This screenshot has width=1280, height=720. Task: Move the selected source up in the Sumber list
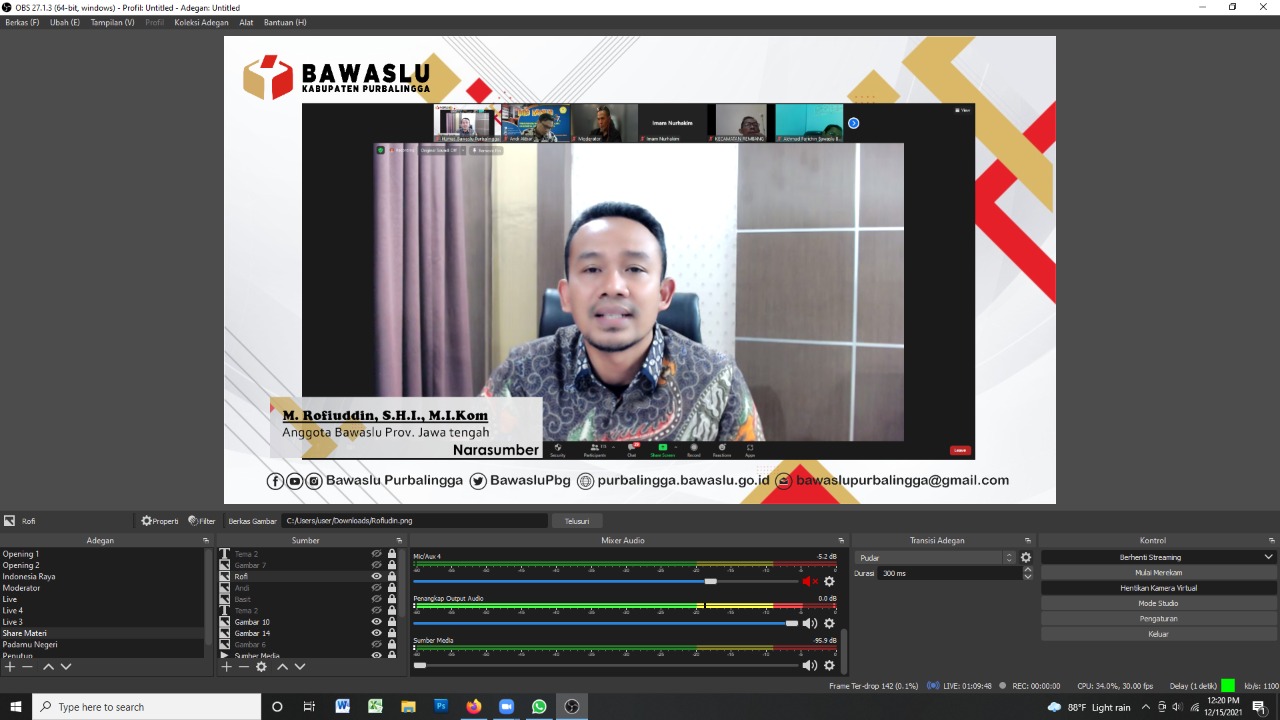tap(282, 667)
